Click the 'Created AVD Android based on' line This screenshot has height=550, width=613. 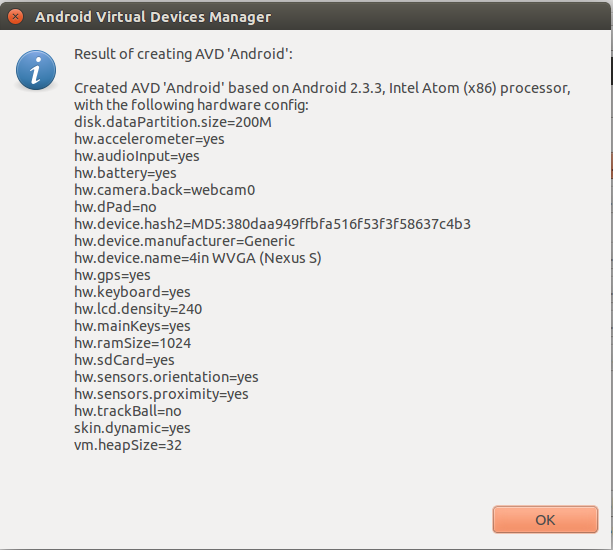click(x=322, y=88)
